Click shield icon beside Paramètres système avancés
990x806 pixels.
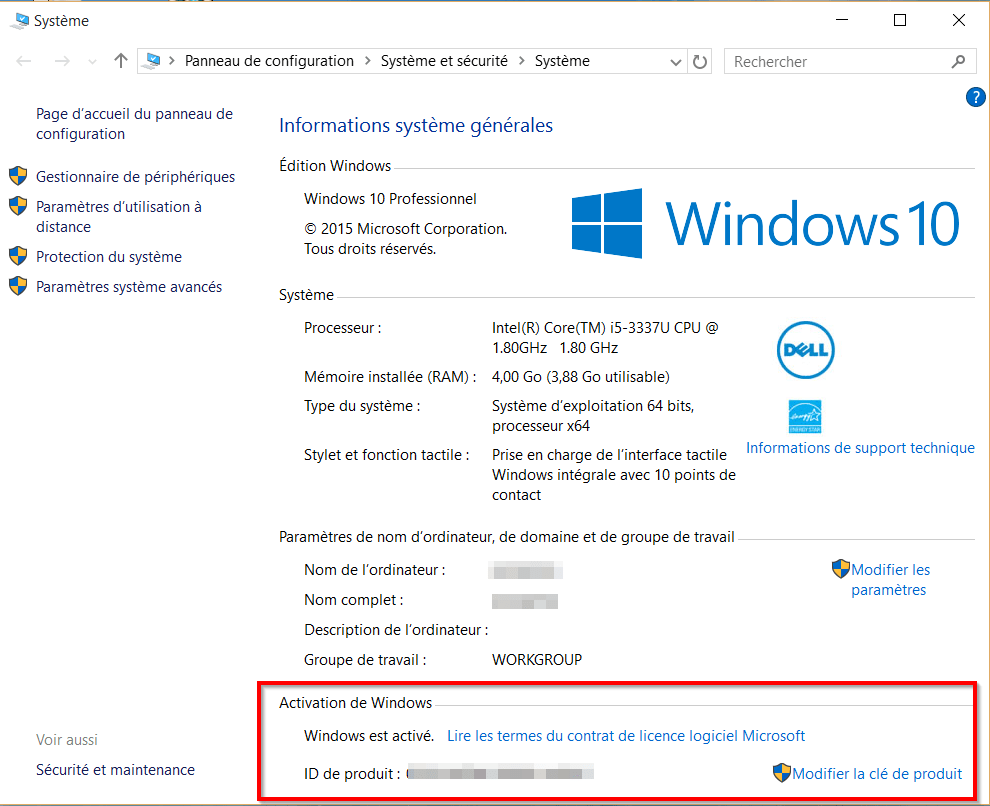pos(18,286)
